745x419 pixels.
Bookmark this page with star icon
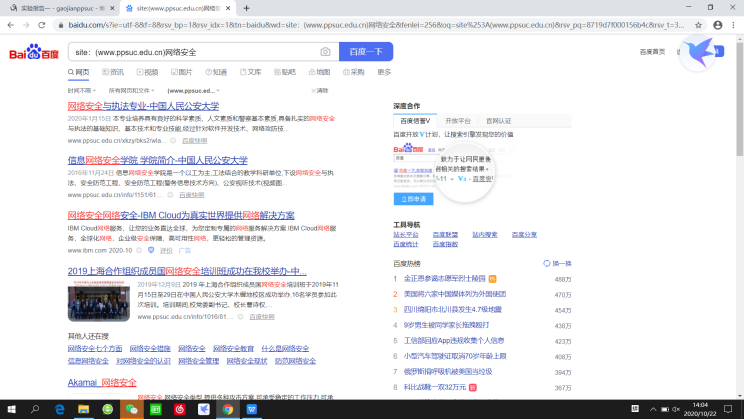click(x=698, y=25)
